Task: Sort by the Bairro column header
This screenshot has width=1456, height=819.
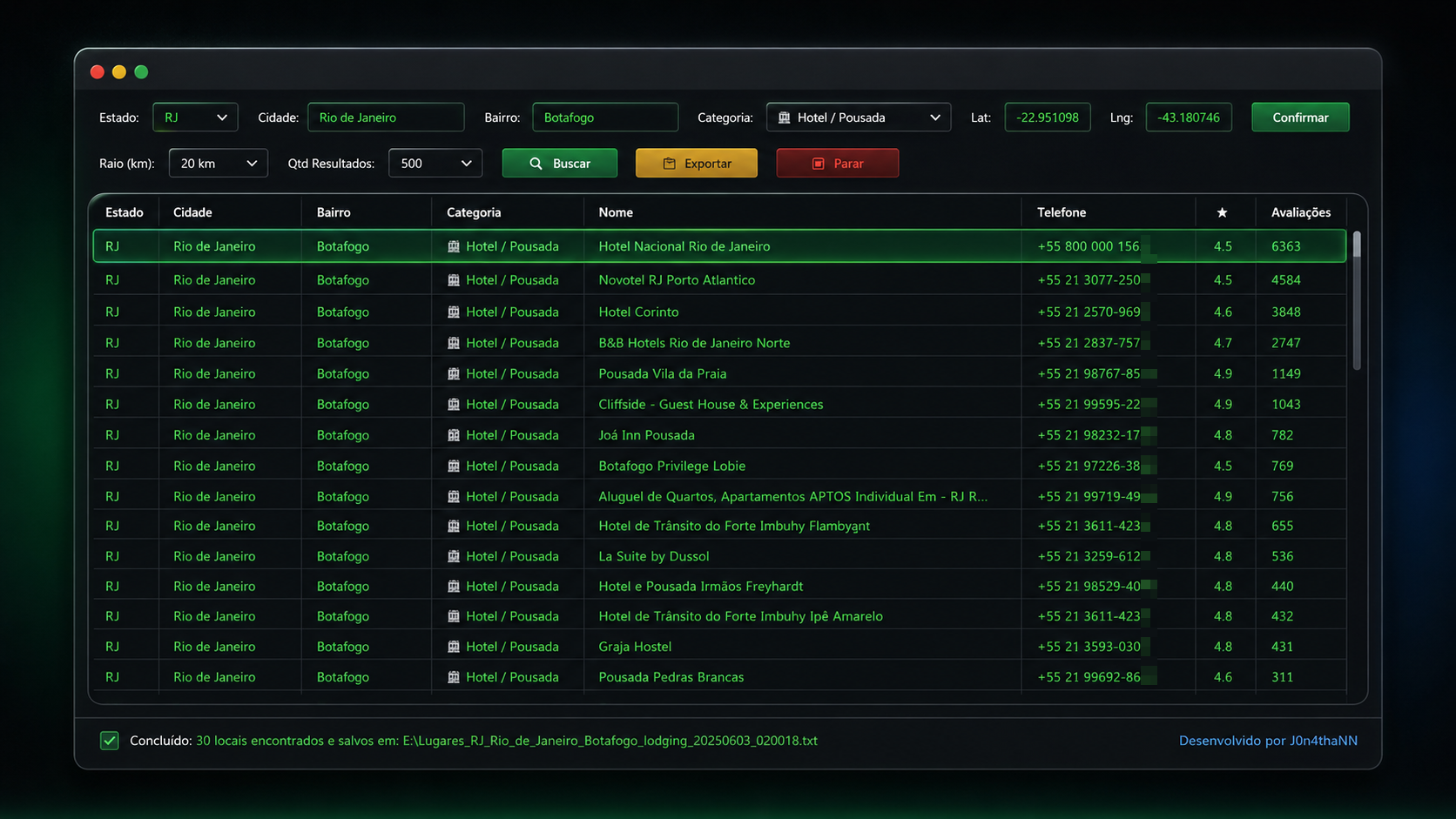Action: [x=334, y=212]
